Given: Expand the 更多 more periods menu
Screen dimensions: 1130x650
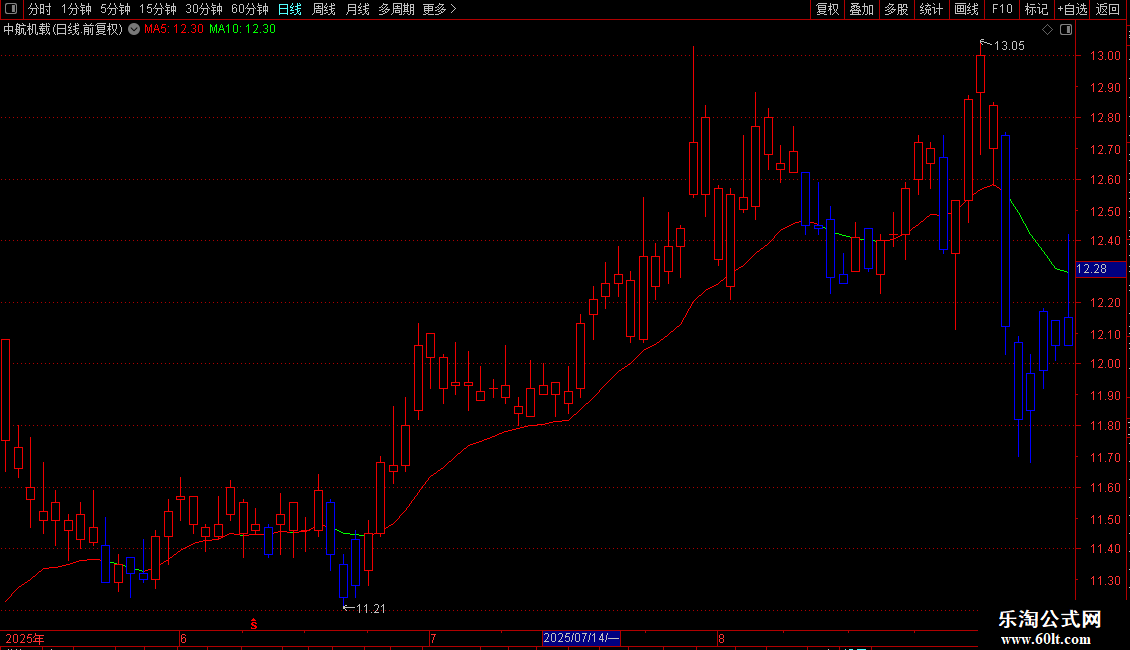Looking at the screenshot, I should pyautogui.click(x=440, y=9).
